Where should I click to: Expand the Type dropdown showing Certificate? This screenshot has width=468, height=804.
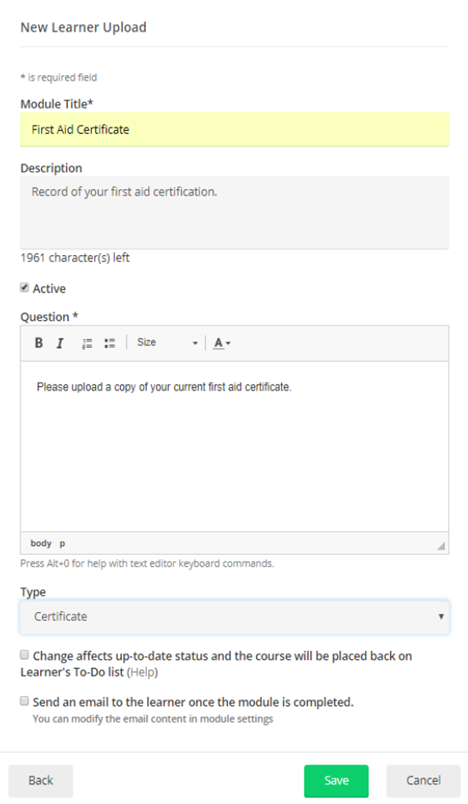[234, 617]
